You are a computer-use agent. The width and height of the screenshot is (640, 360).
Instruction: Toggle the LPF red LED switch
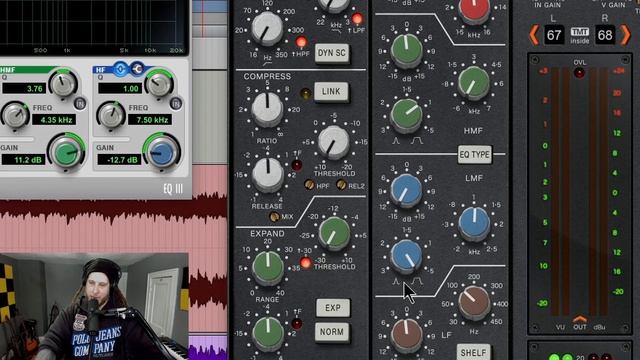[x=357, y=18]
